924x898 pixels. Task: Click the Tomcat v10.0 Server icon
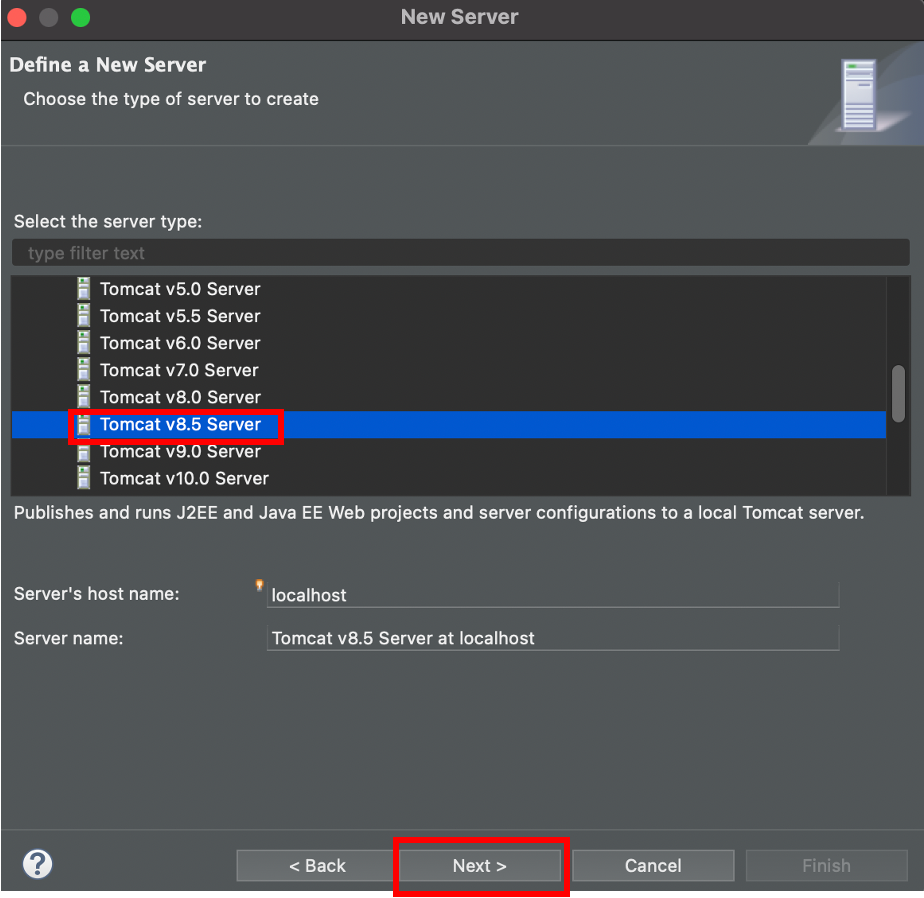point(84,478)
